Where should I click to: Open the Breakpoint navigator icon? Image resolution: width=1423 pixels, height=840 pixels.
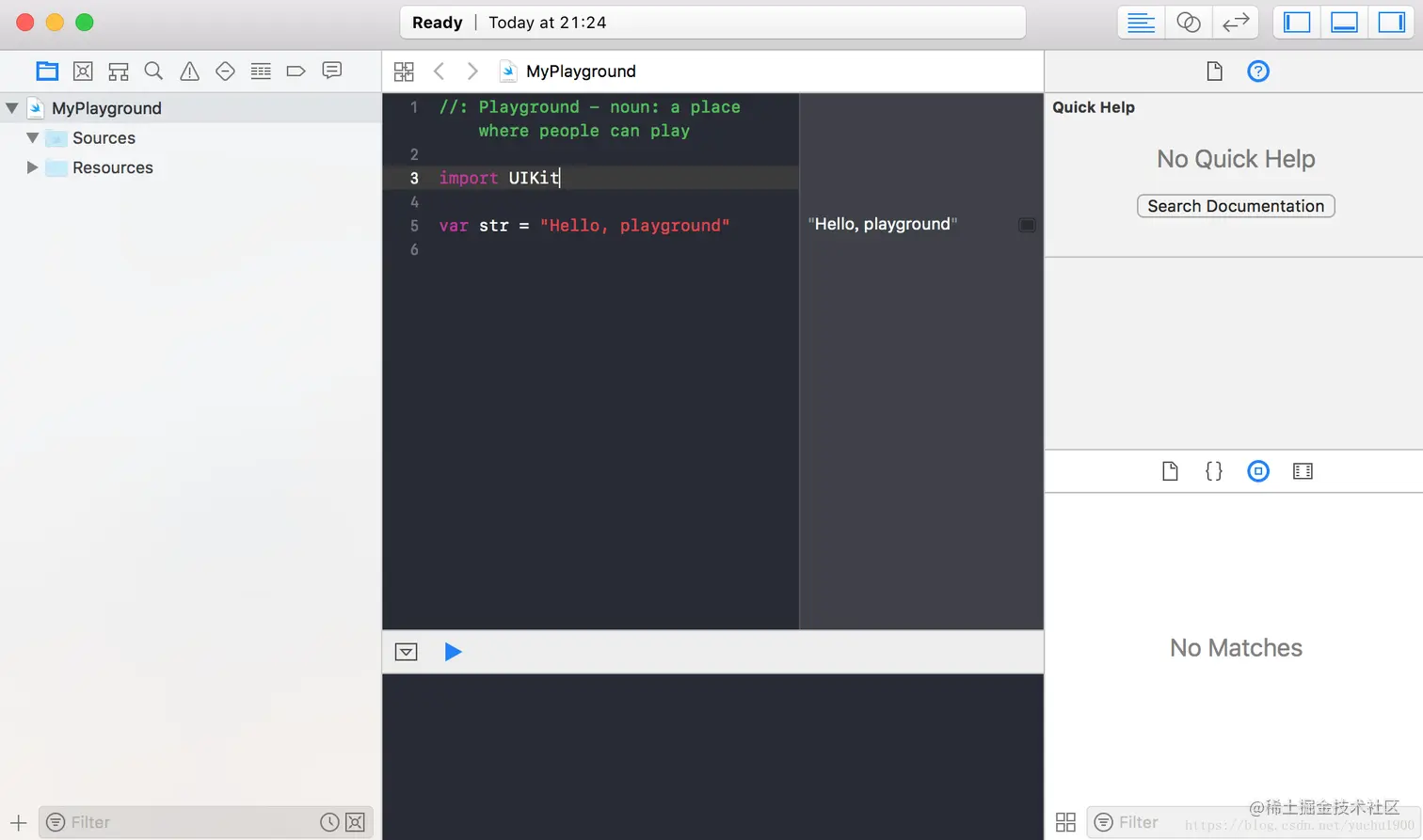click(x=296, y=71)
